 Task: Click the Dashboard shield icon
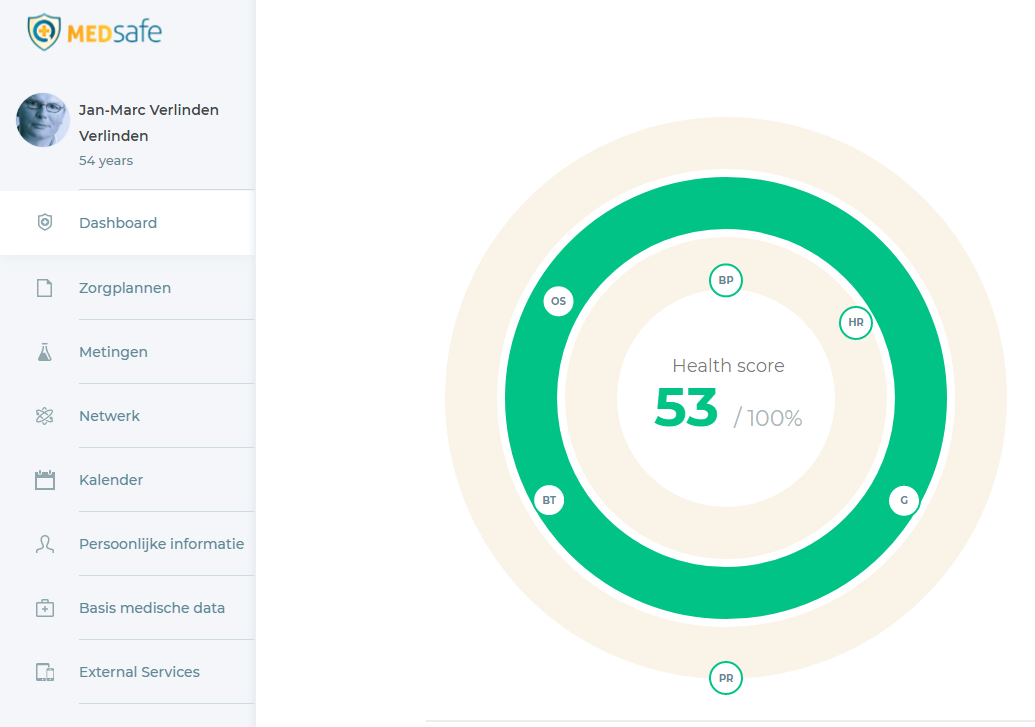coord(44,223)
